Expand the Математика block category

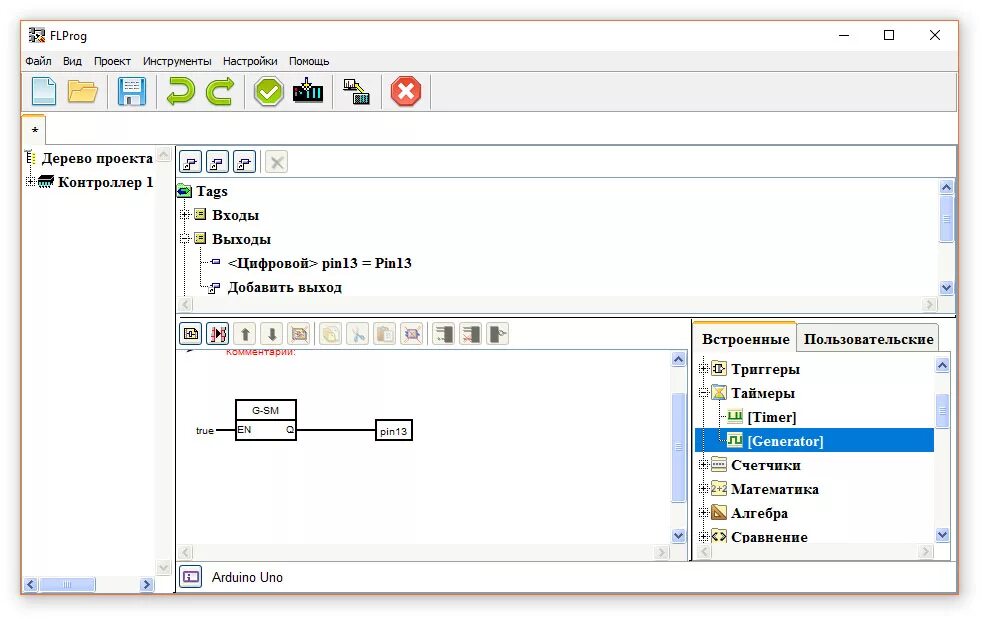pos(703,489)
